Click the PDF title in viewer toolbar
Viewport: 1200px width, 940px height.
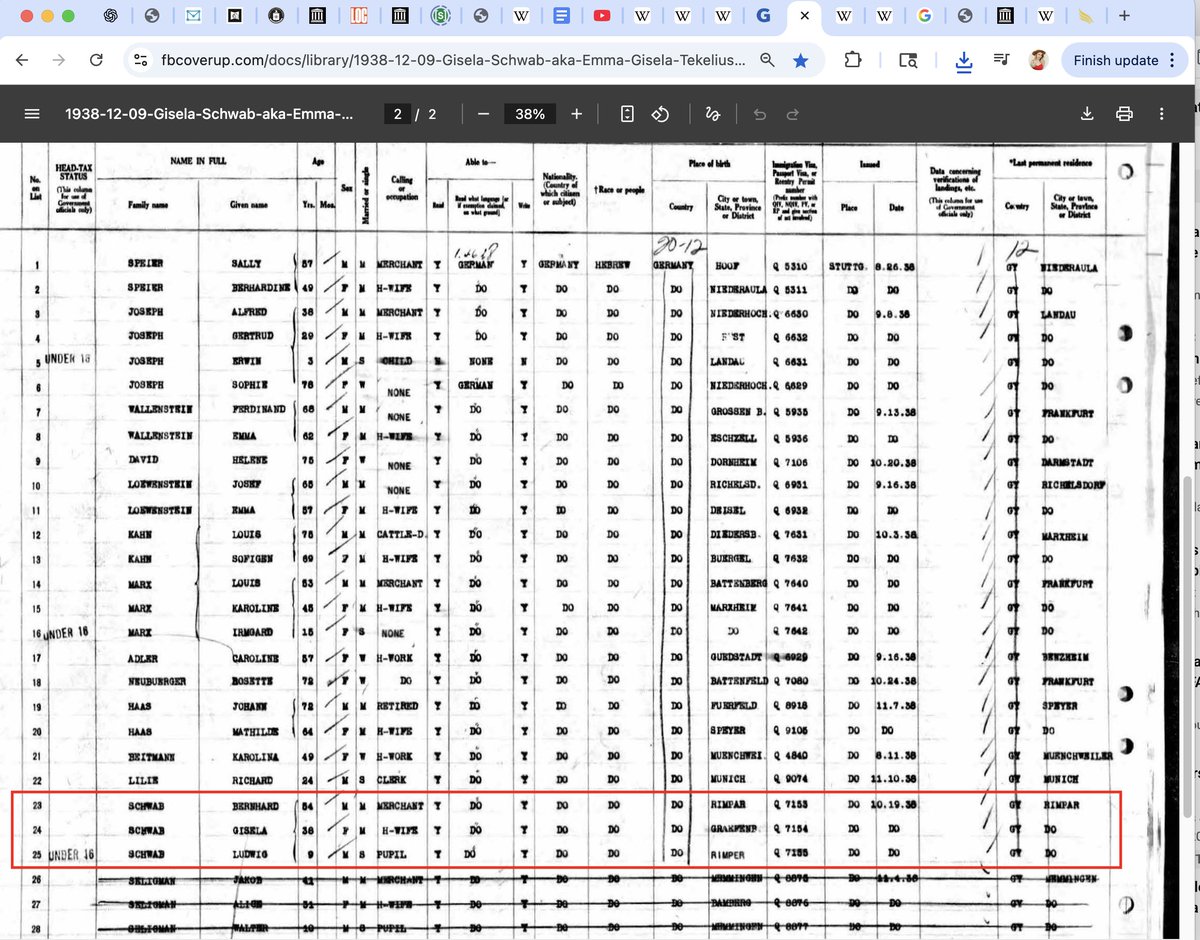coord(209,114)
